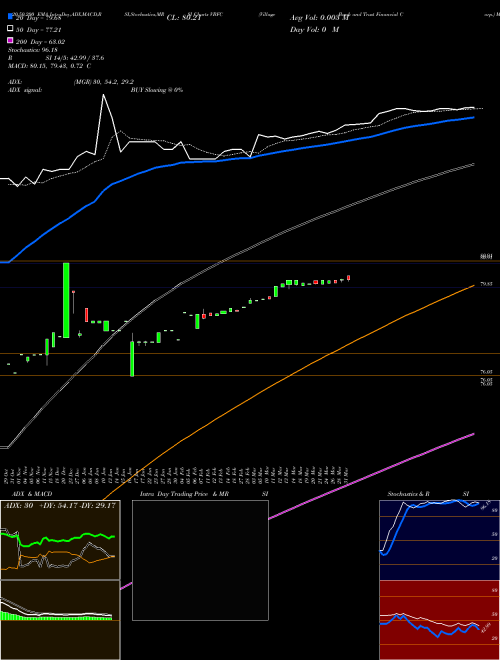
Task: Open the ADX indicator mini chart
Action: [60, 540]
